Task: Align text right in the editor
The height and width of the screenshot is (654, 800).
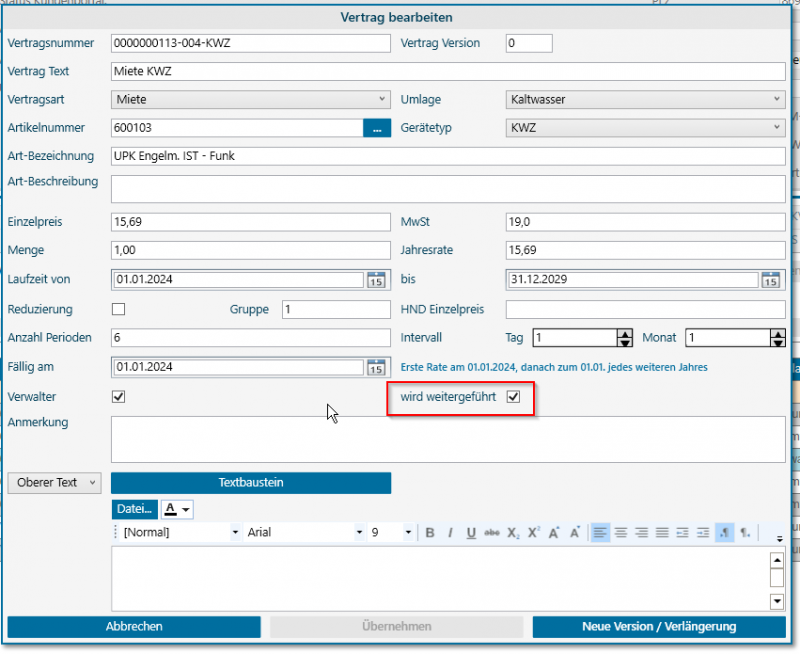Action: 641,533
